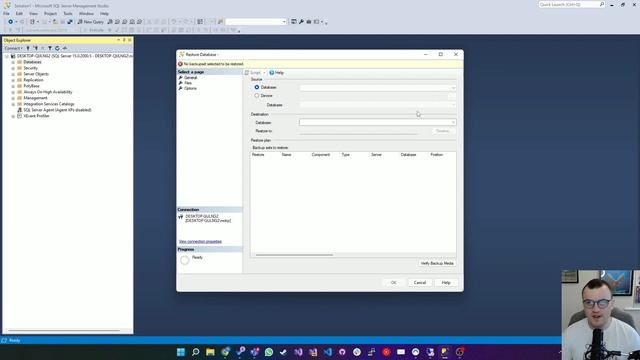Expand the Replication folder node
The width and height of the screenshot is (640, 360).
coord(13,80)
